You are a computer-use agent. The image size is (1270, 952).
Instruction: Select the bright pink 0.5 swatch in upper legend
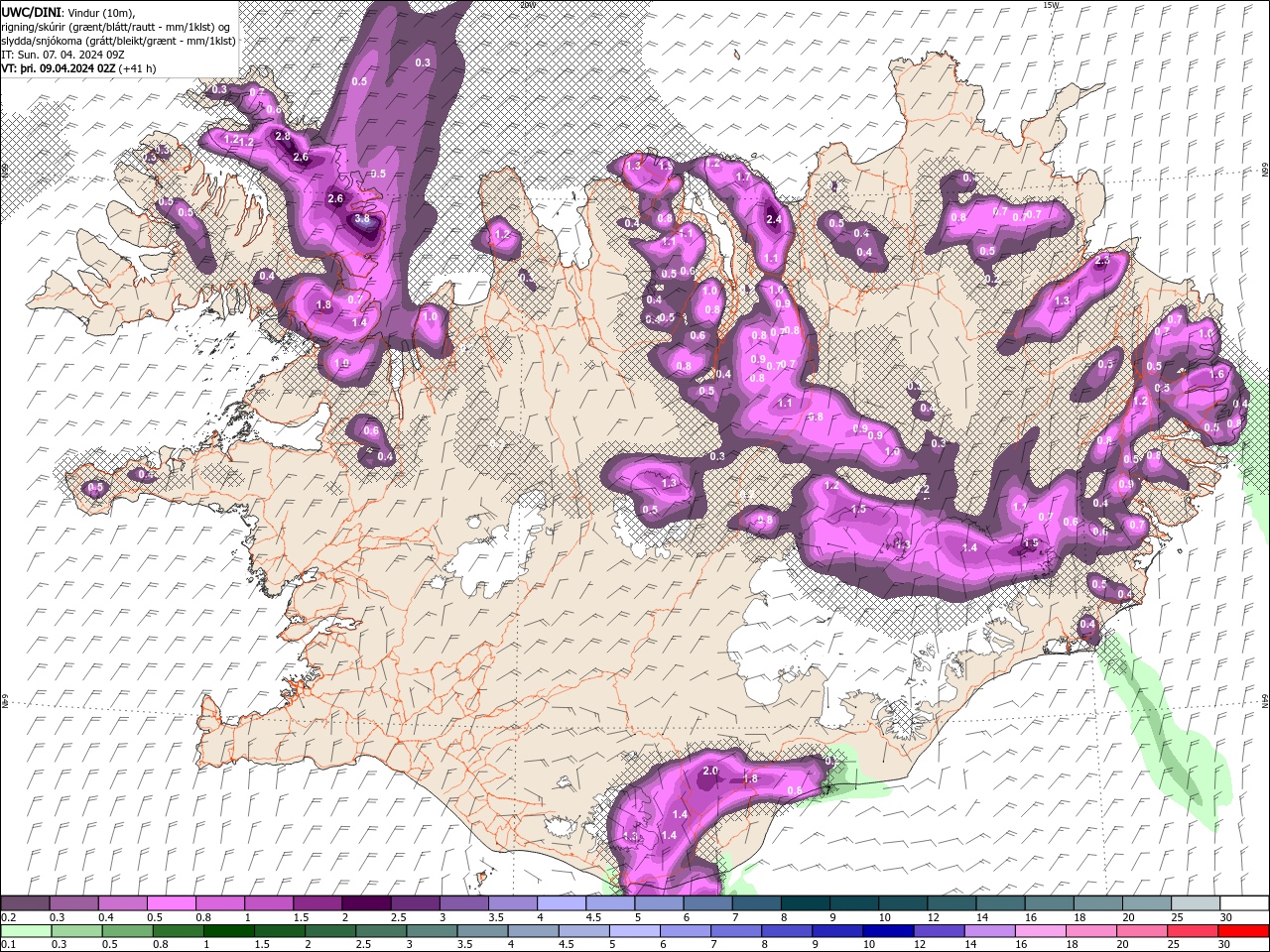(x=171, y=903)
